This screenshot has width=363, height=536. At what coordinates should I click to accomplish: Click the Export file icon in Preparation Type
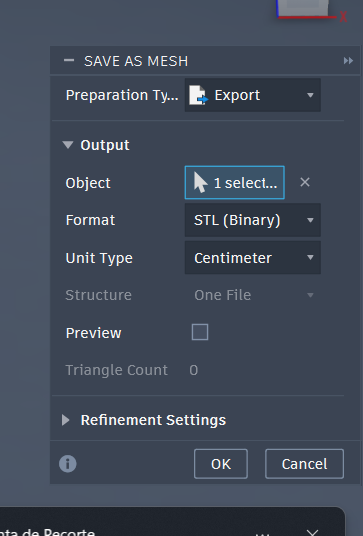tap(199, 95)
